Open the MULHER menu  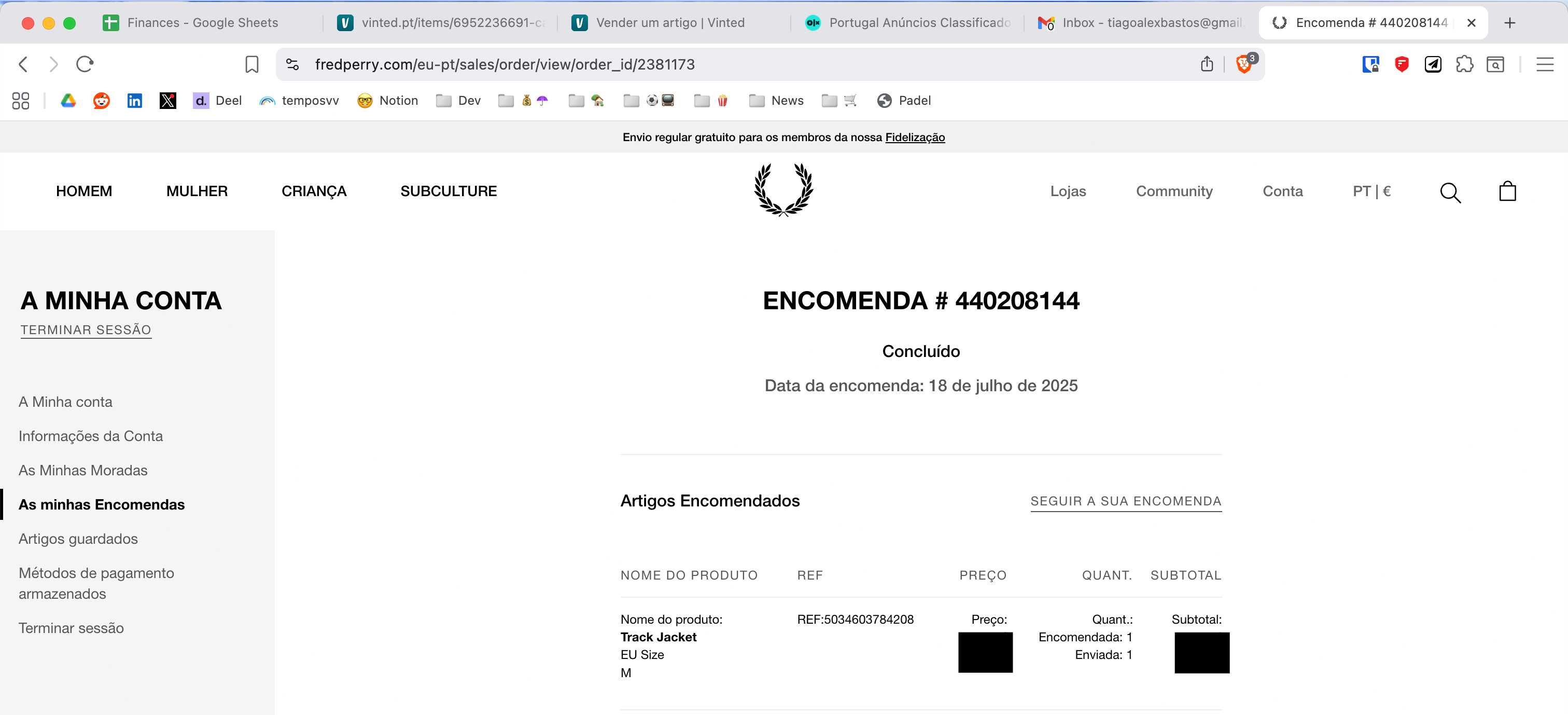pyautogui.click(x=197, y=191)
